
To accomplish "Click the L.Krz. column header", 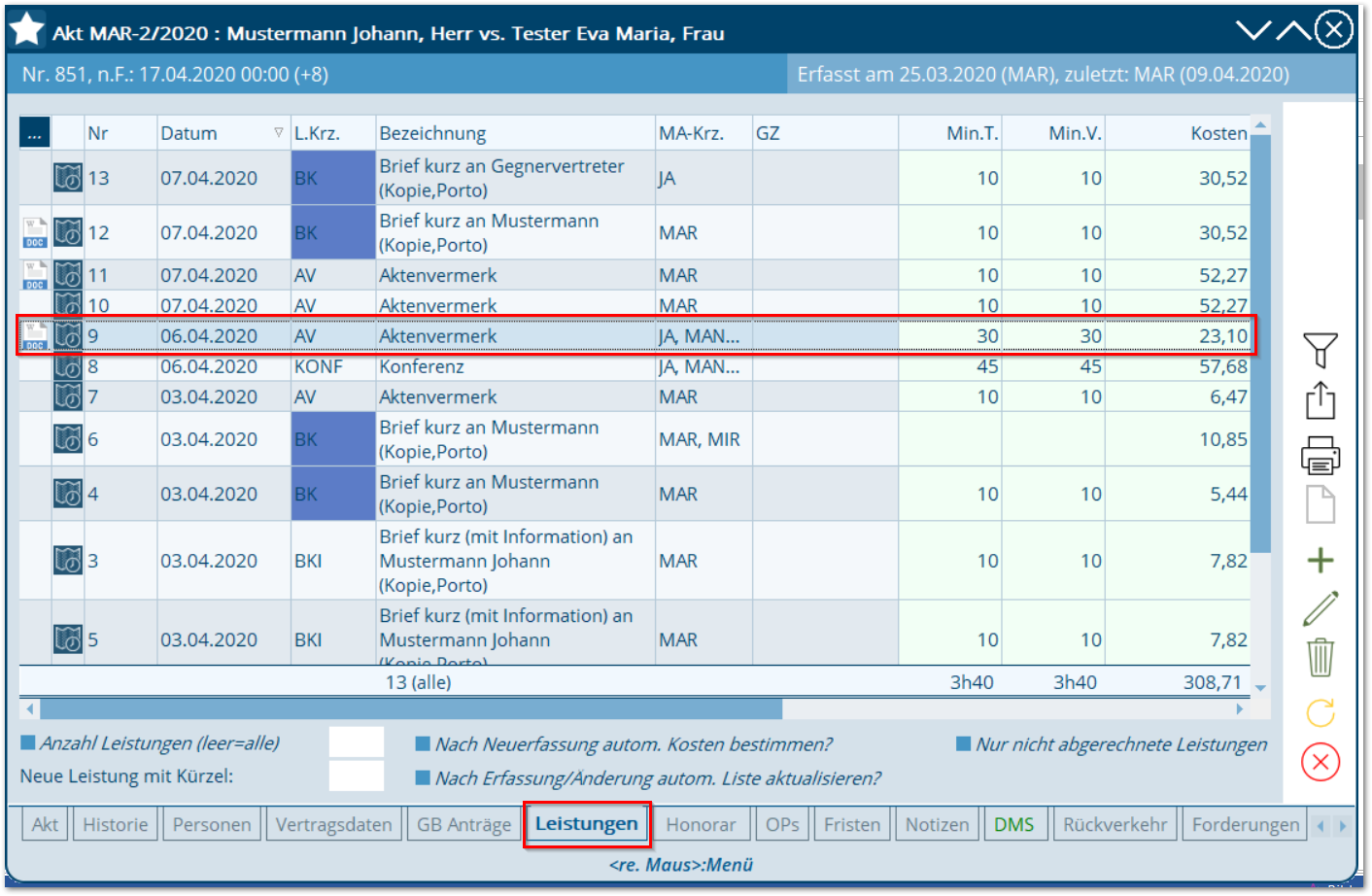I will (x=333, y=133).
